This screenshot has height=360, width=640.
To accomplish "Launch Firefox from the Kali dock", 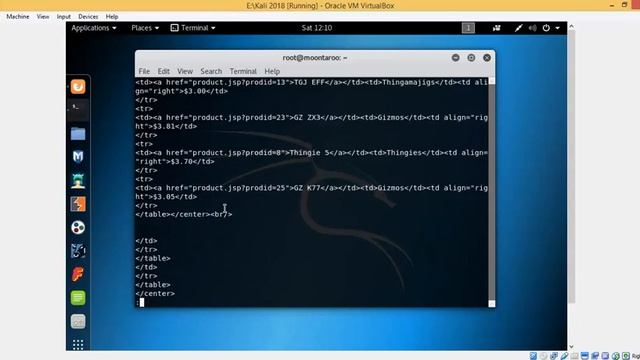I will point(78,87).
